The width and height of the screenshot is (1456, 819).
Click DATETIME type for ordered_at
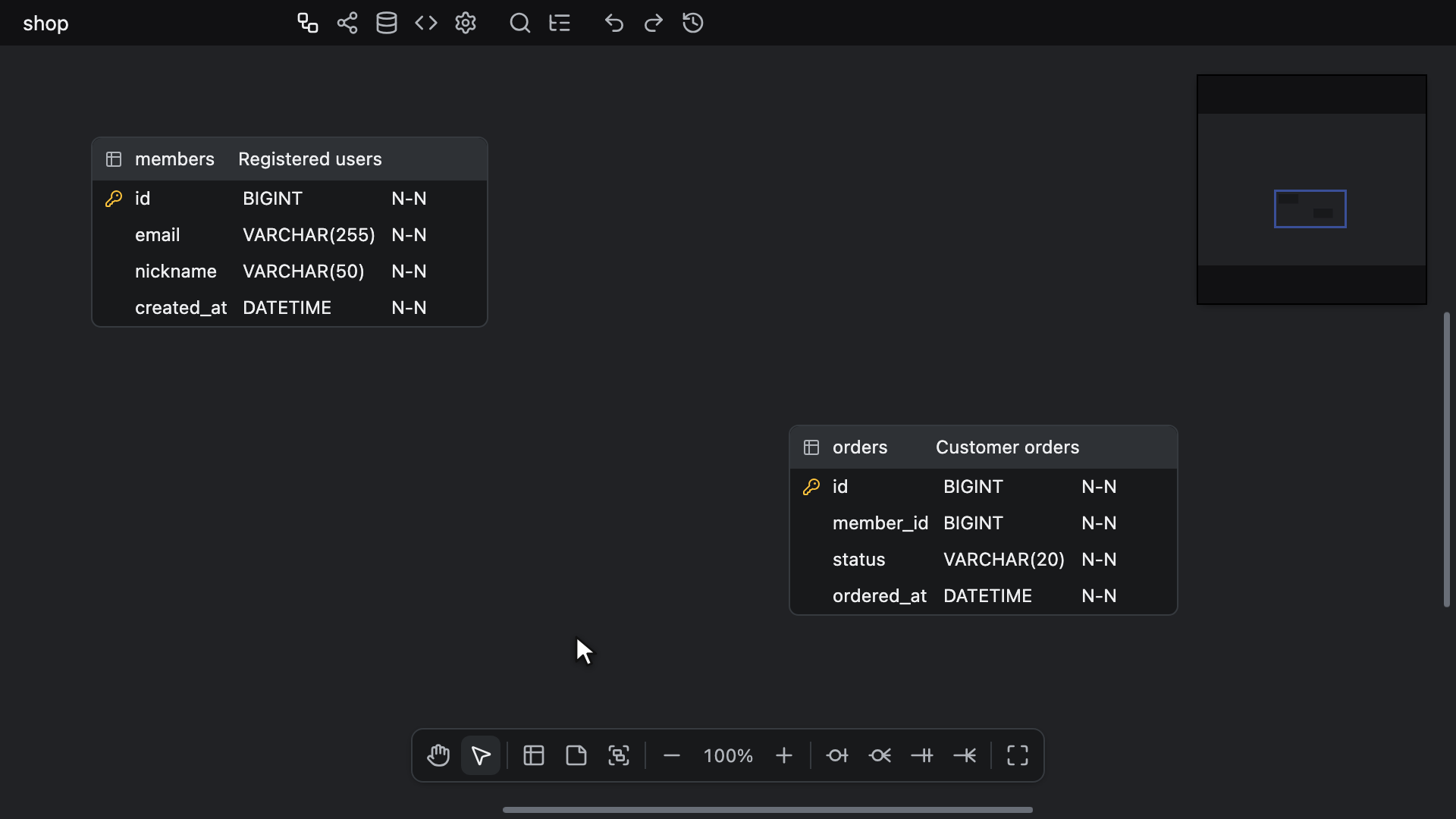pyautogui.click(x=987, y=596)
